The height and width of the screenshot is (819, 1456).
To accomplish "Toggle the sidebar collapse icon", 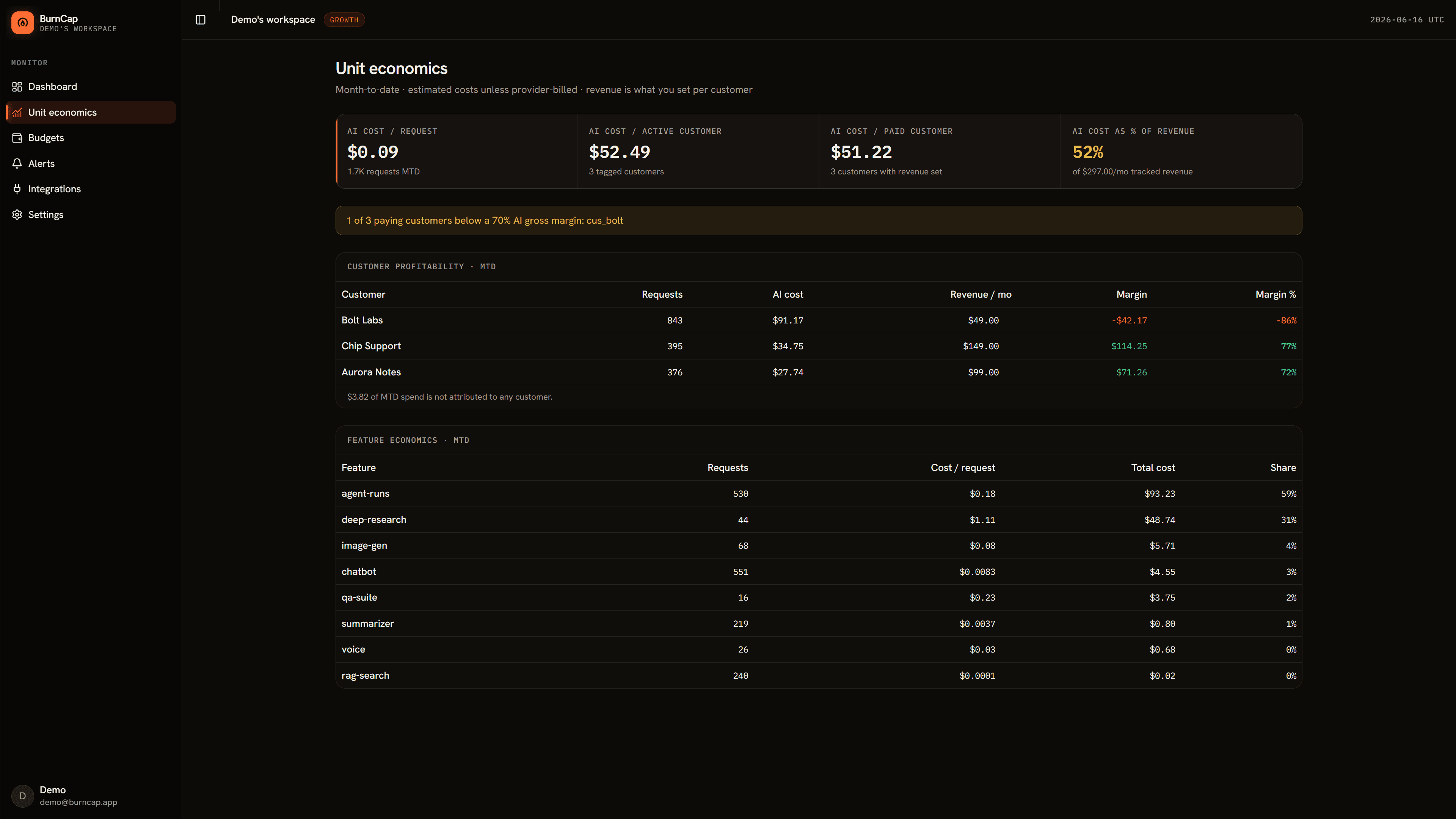I will click(x=201, y=20).
